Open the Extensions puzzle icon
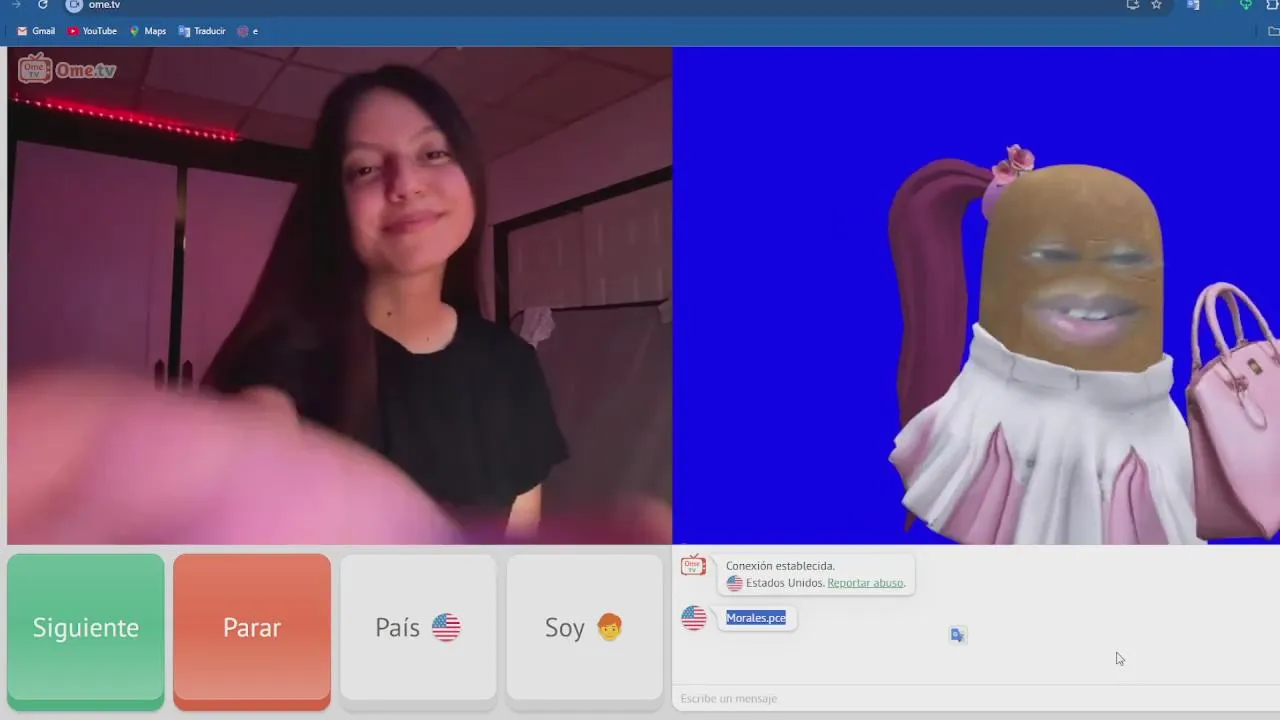 (1273, 5)
